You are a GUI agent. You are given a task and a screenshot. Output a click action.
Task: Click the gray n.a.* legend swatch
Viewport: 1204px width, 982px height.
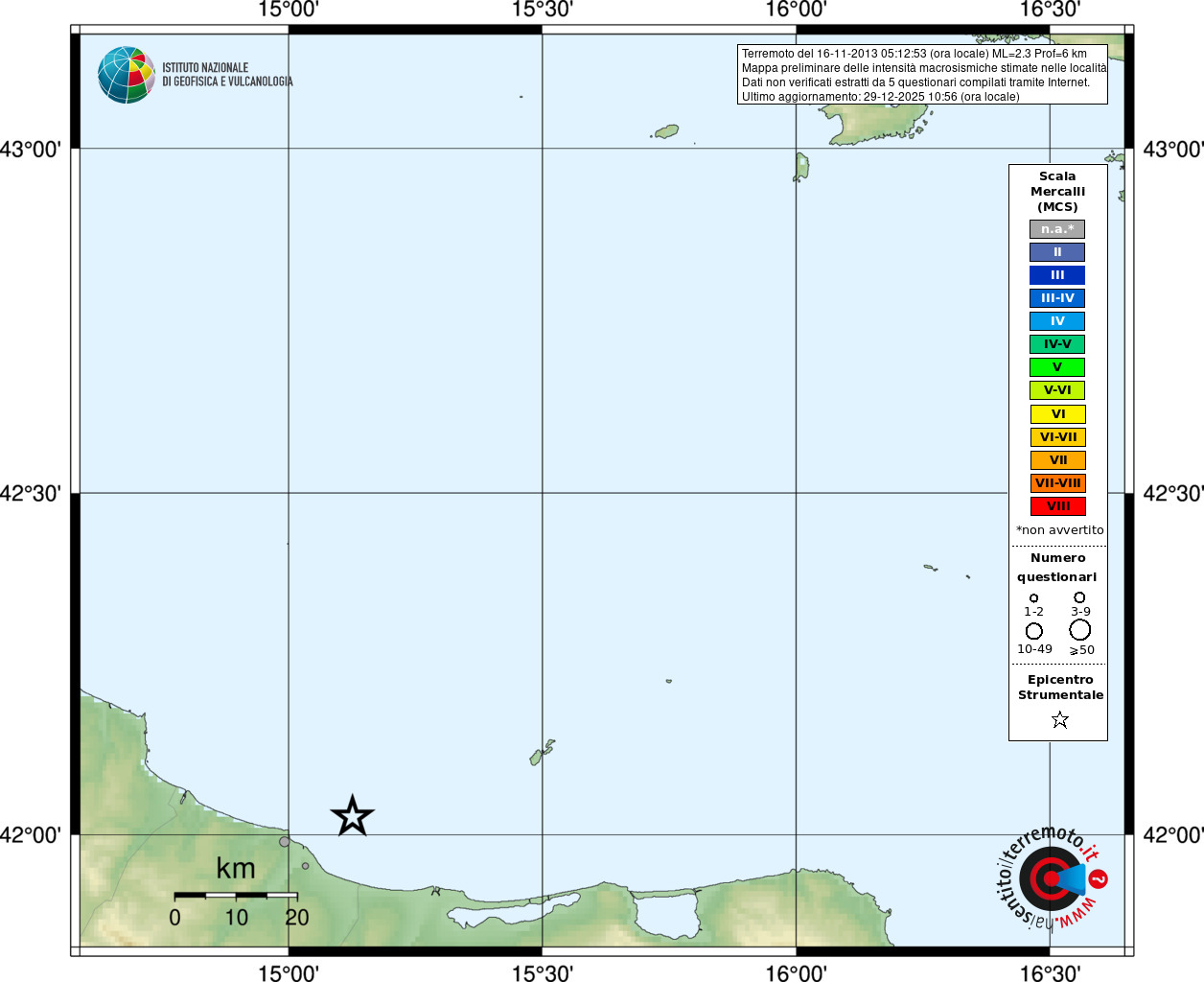click(1057, 229)
